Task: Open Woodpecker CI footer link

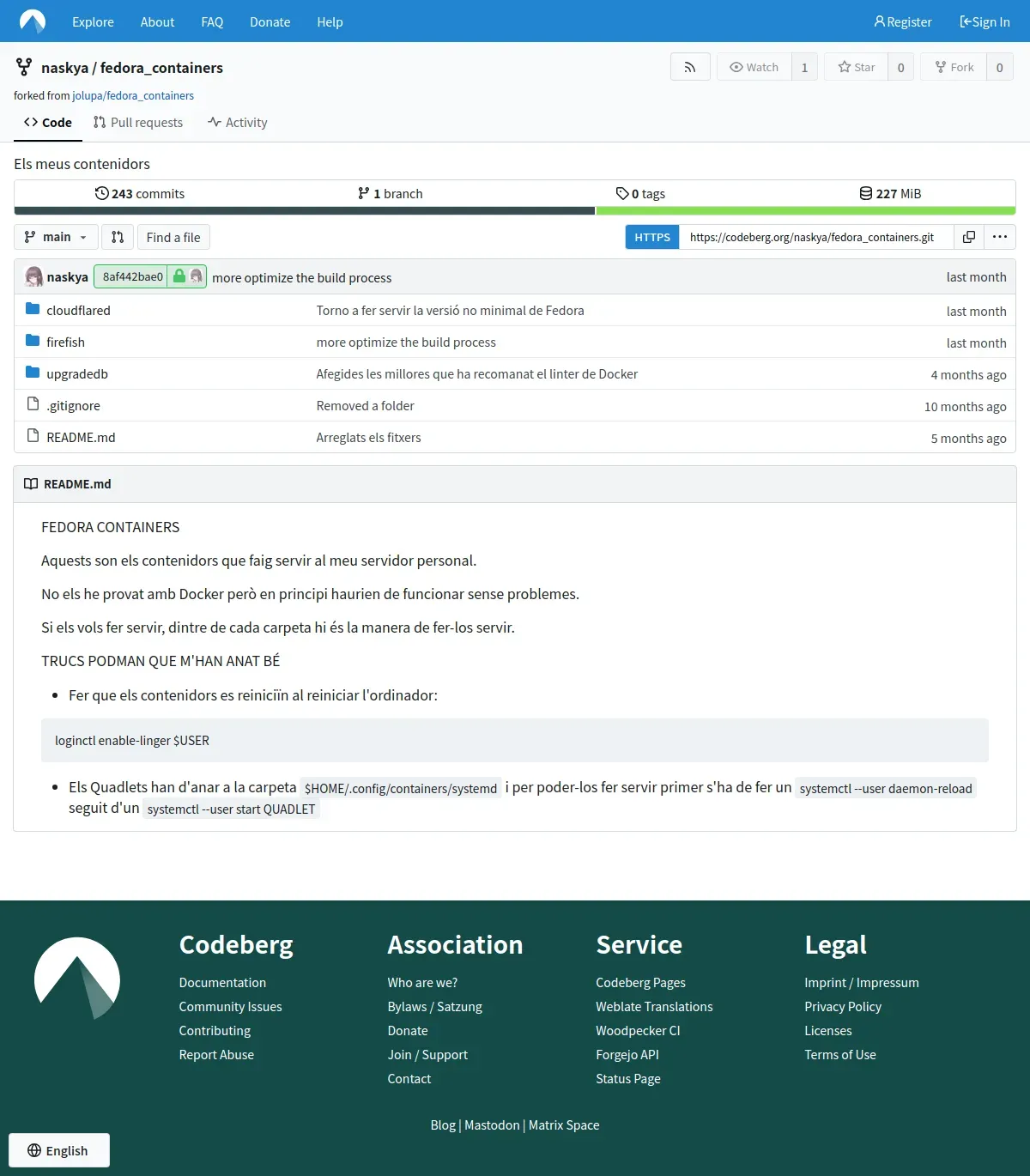Action: [x=638, y=1030]
